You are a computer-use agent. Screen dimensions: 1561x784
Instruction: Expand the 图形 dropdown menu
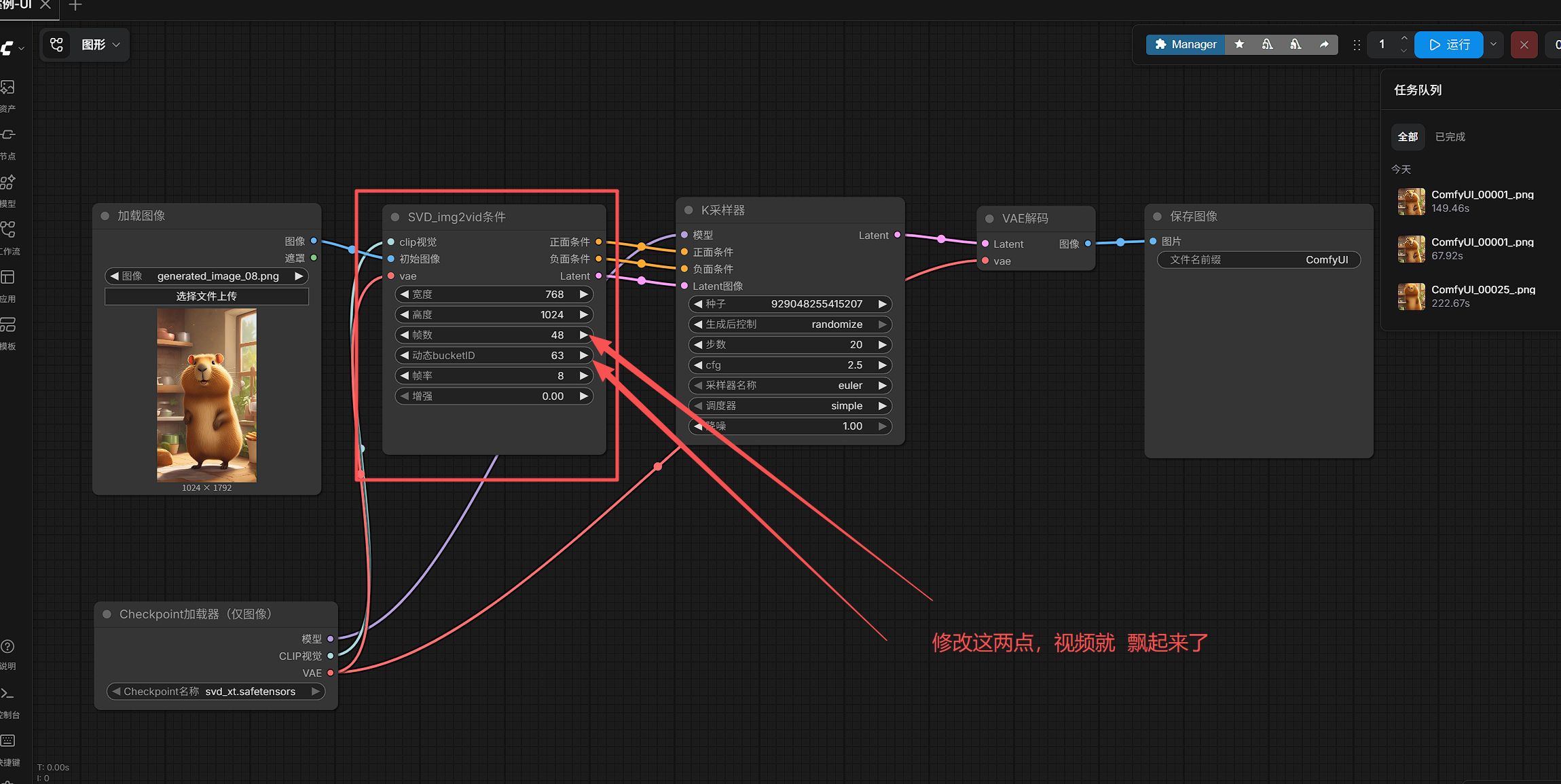(116, 45)
